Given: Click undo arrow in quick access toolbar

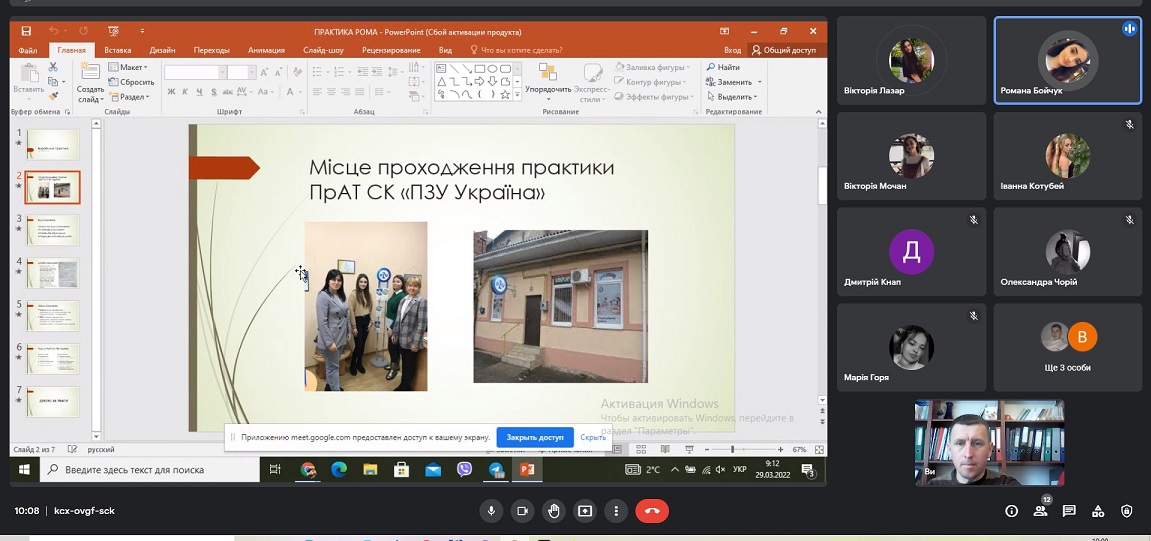Looking at the screenshot, I should click(x=54, y=32).
